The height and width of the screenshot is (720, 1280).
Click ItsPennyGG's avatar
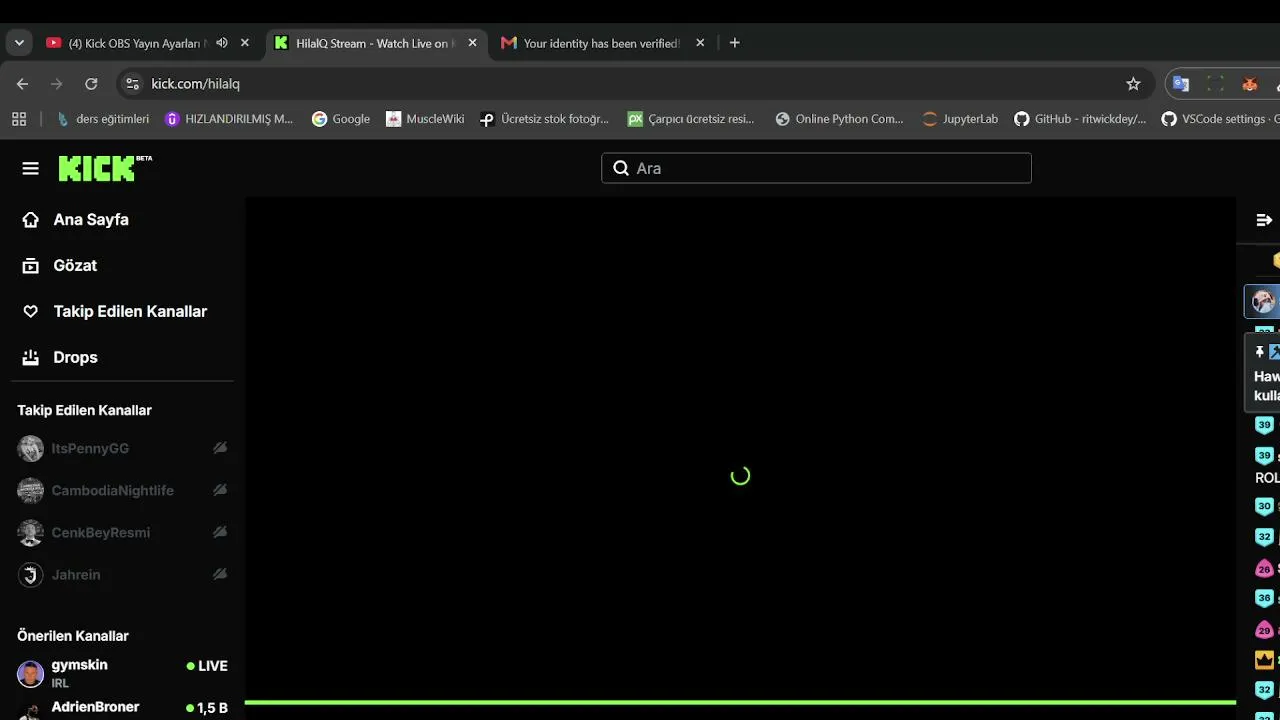coord(31,448)
